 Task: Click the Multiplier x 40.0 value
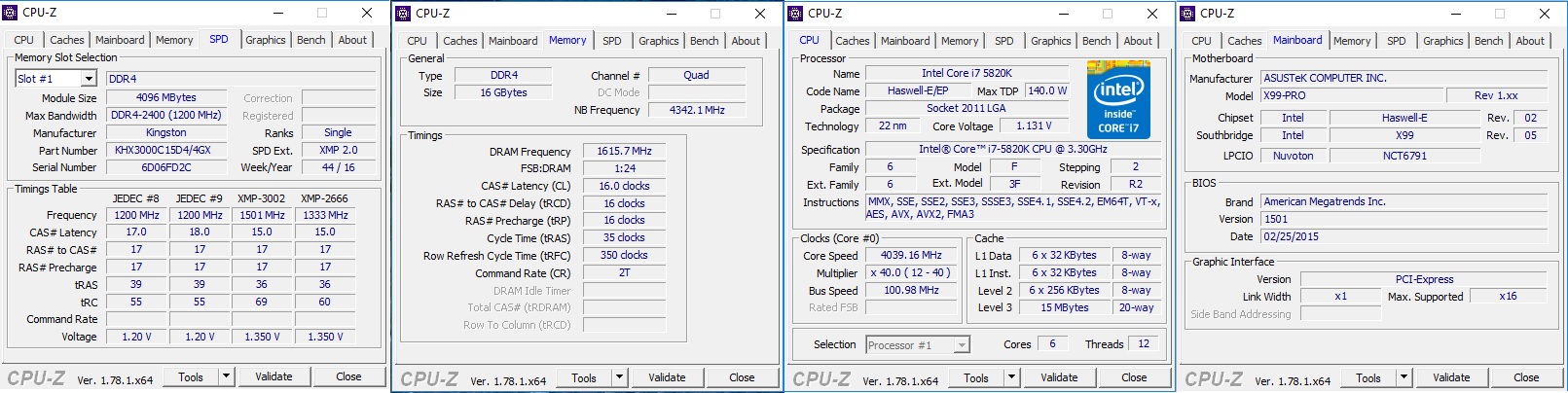click(x=911, y=273)
